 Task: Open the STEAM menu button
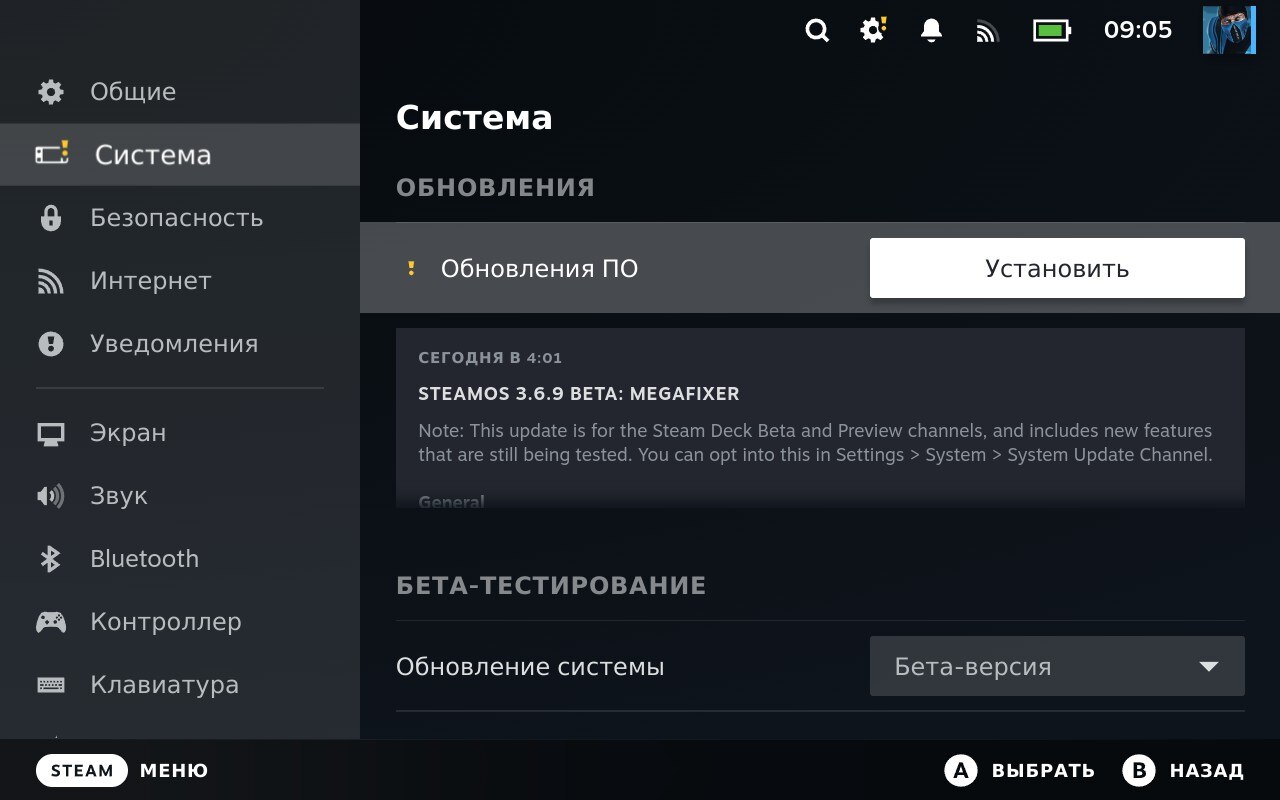point(82,770)
